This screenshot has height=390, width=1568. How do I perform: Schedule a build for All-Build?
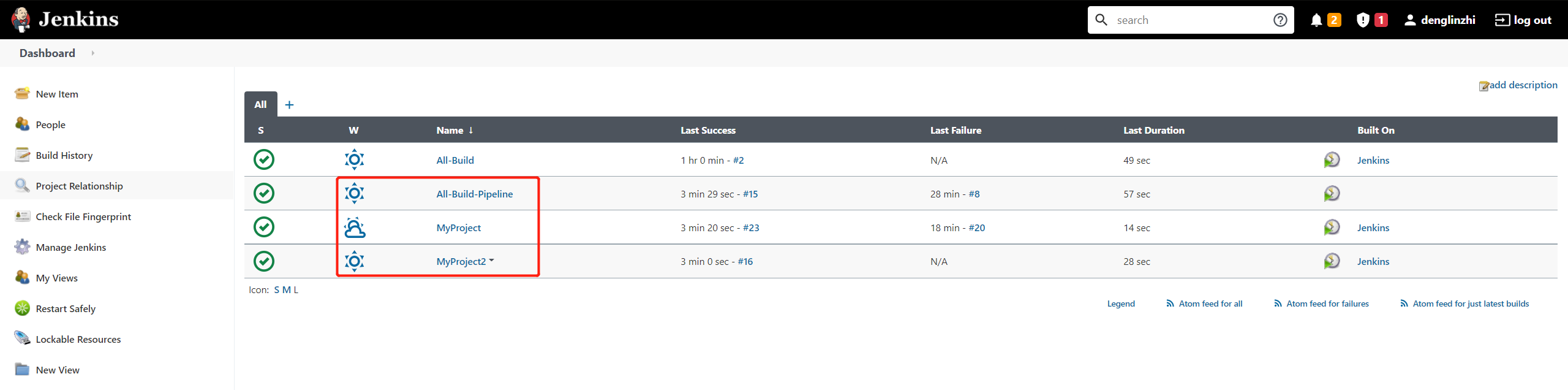[x=1332, y=160]
